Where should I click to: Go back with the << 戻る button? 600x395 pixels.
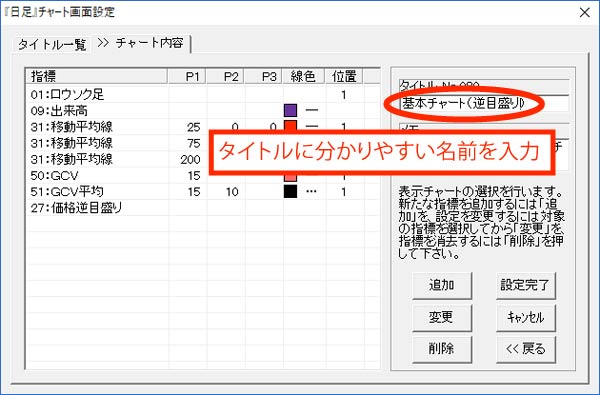[x=525, y=349]
